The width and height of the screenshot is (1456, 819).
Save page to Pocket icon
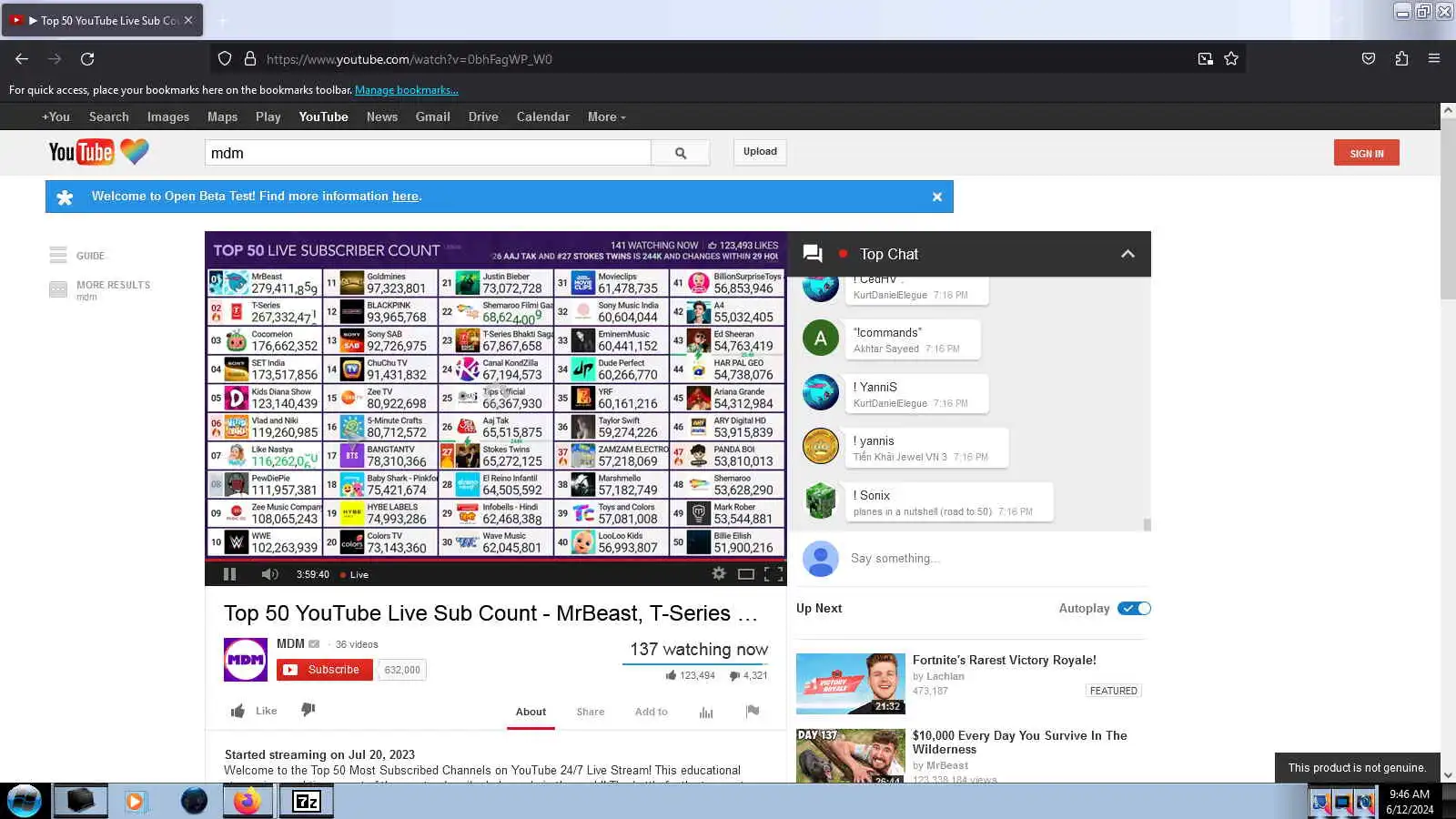(1369, 59)
